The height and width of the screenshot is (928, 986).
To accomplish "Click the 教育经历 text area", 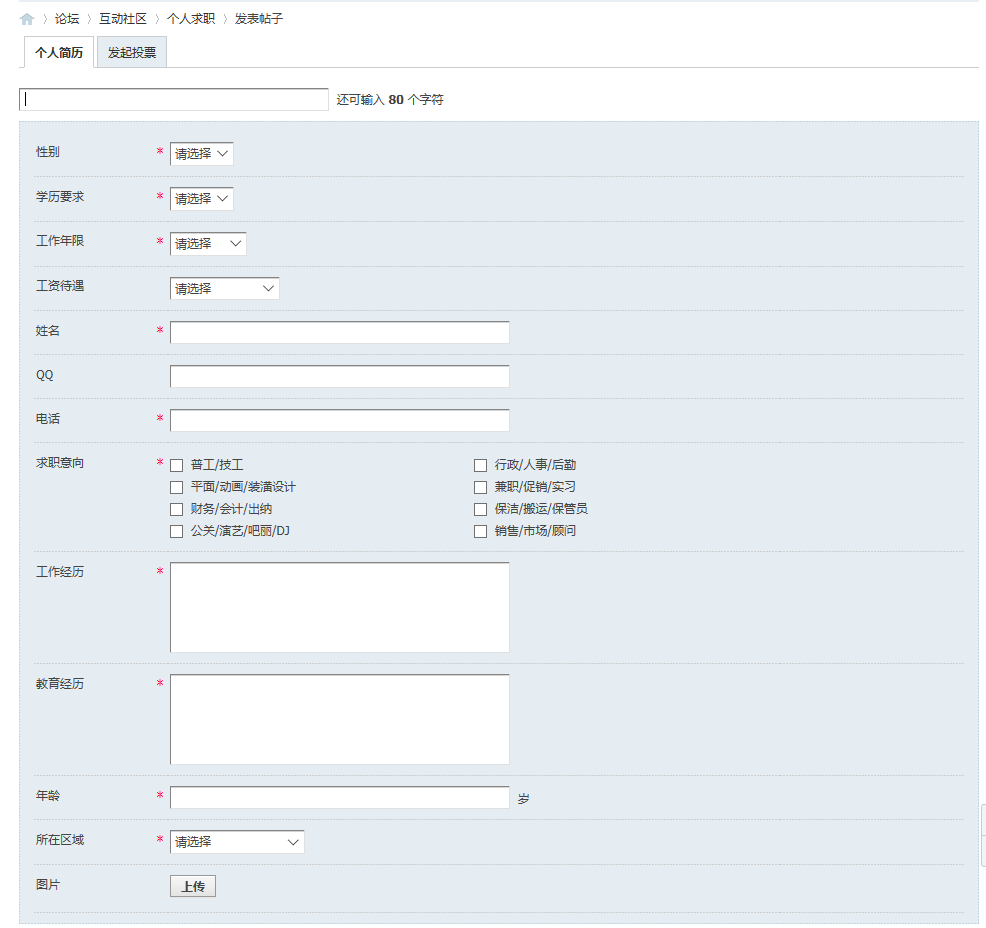I will (340, 719).
